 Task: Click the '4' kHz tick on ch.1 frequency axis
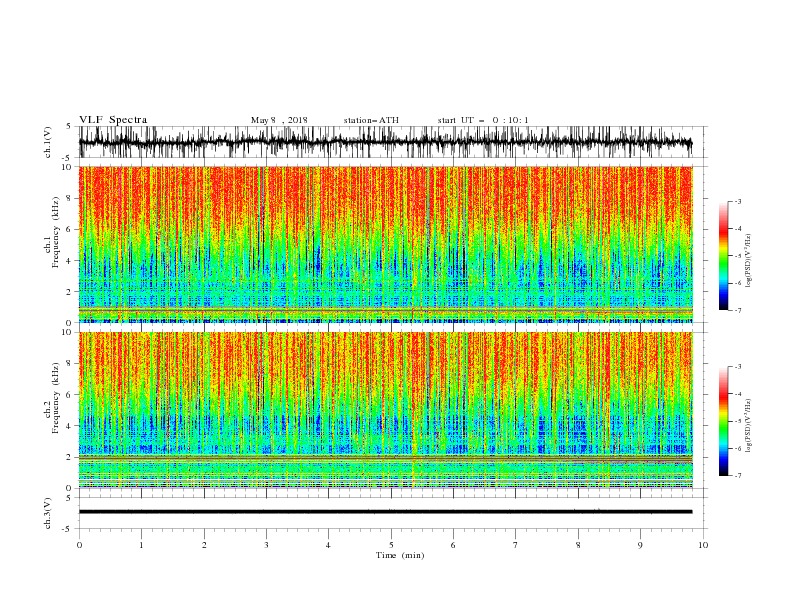tap(70, 261)
